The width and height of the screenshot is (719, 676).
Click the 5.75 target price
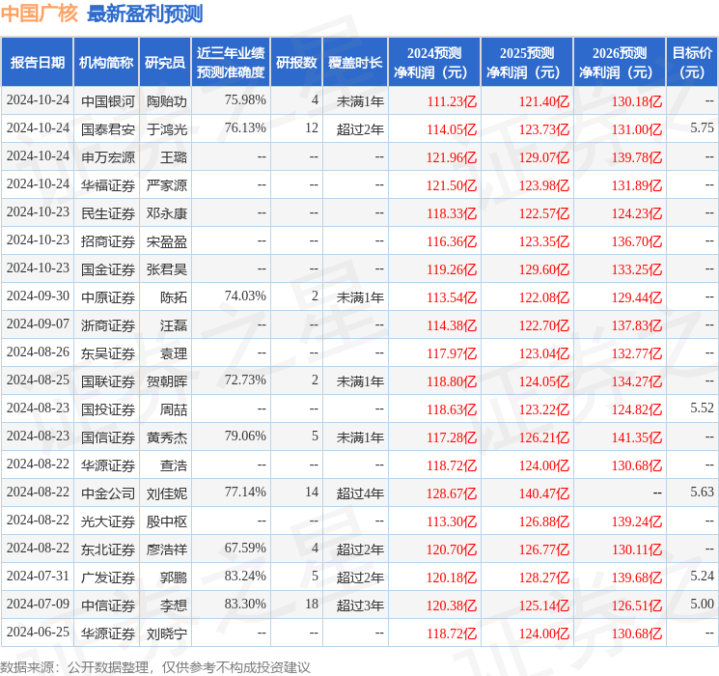[x=702, y=127]
